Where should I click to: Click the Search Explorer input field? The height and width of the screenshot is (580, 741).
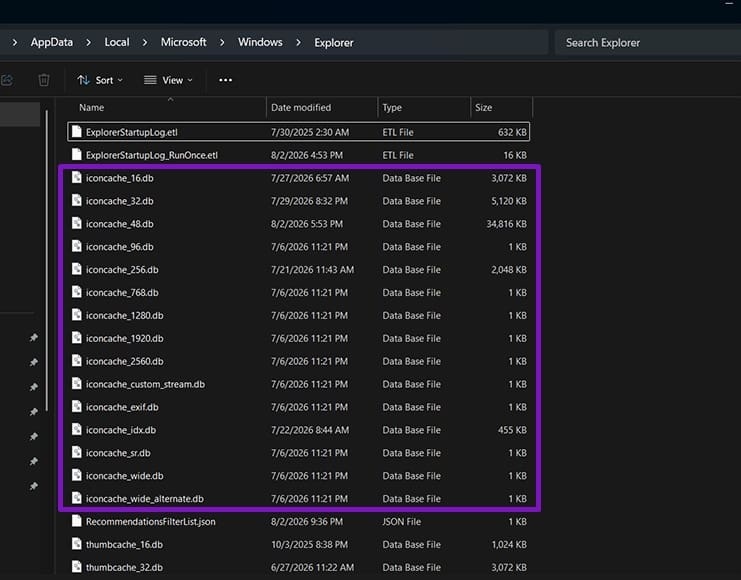coord(648,43)
